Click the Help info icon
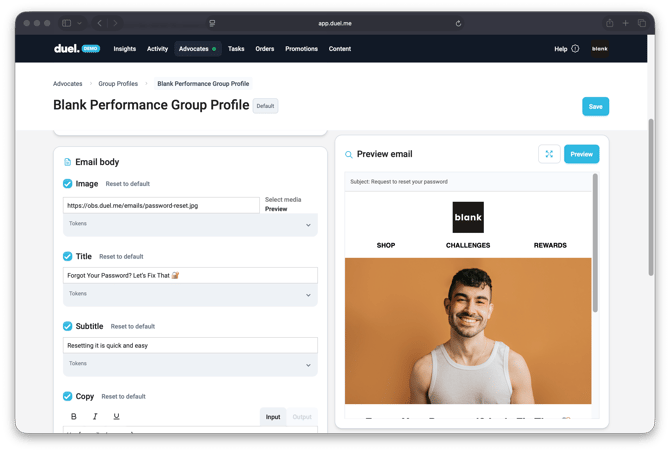 [x=575, y=49]
